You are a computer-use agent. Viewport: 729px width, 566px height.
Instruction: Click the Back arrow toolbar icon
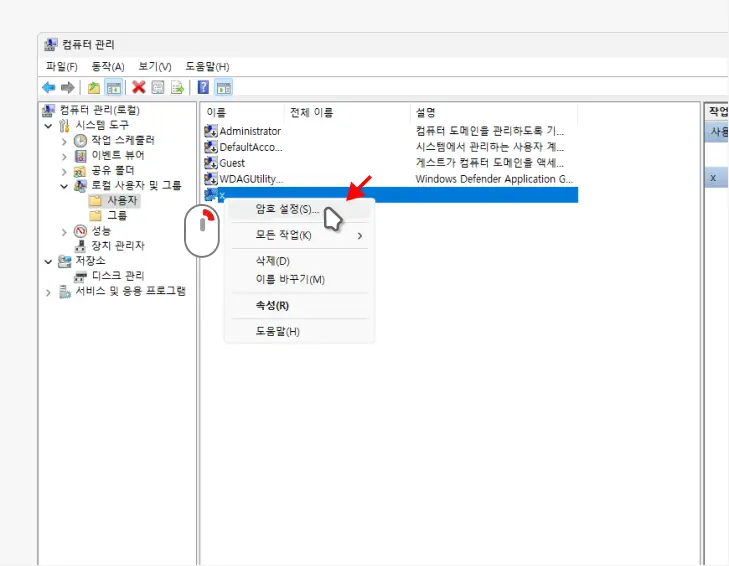(49, 87)
